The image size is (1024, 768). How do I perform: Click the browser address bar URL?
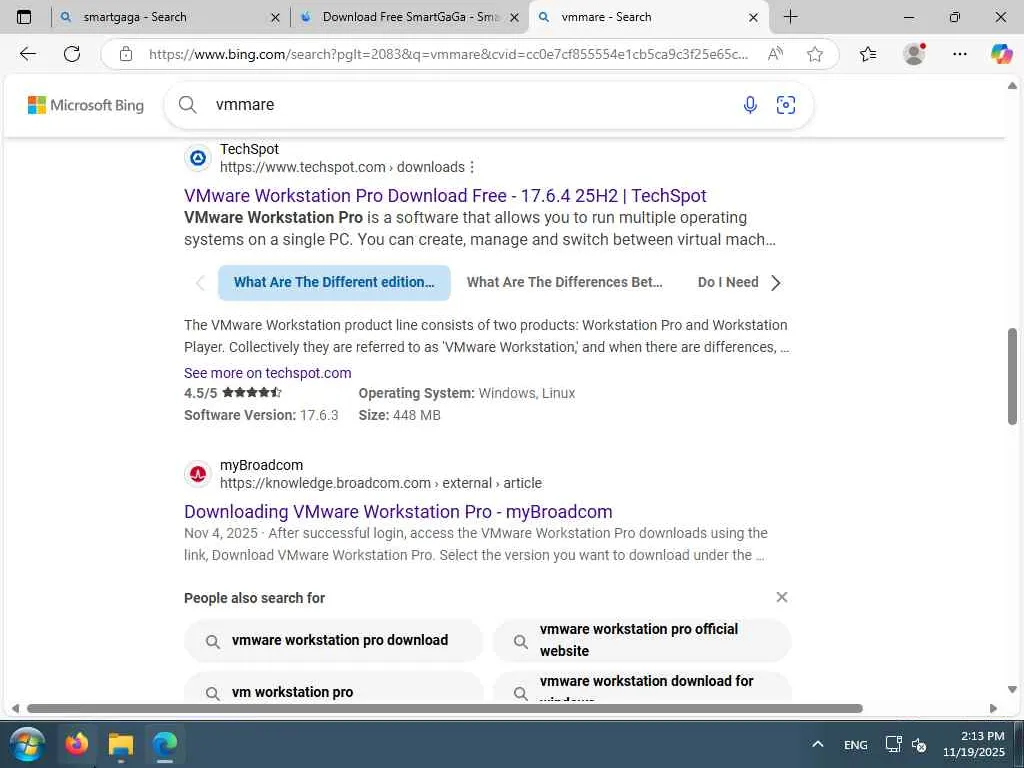pyautogui.click(x=448, y=54)
